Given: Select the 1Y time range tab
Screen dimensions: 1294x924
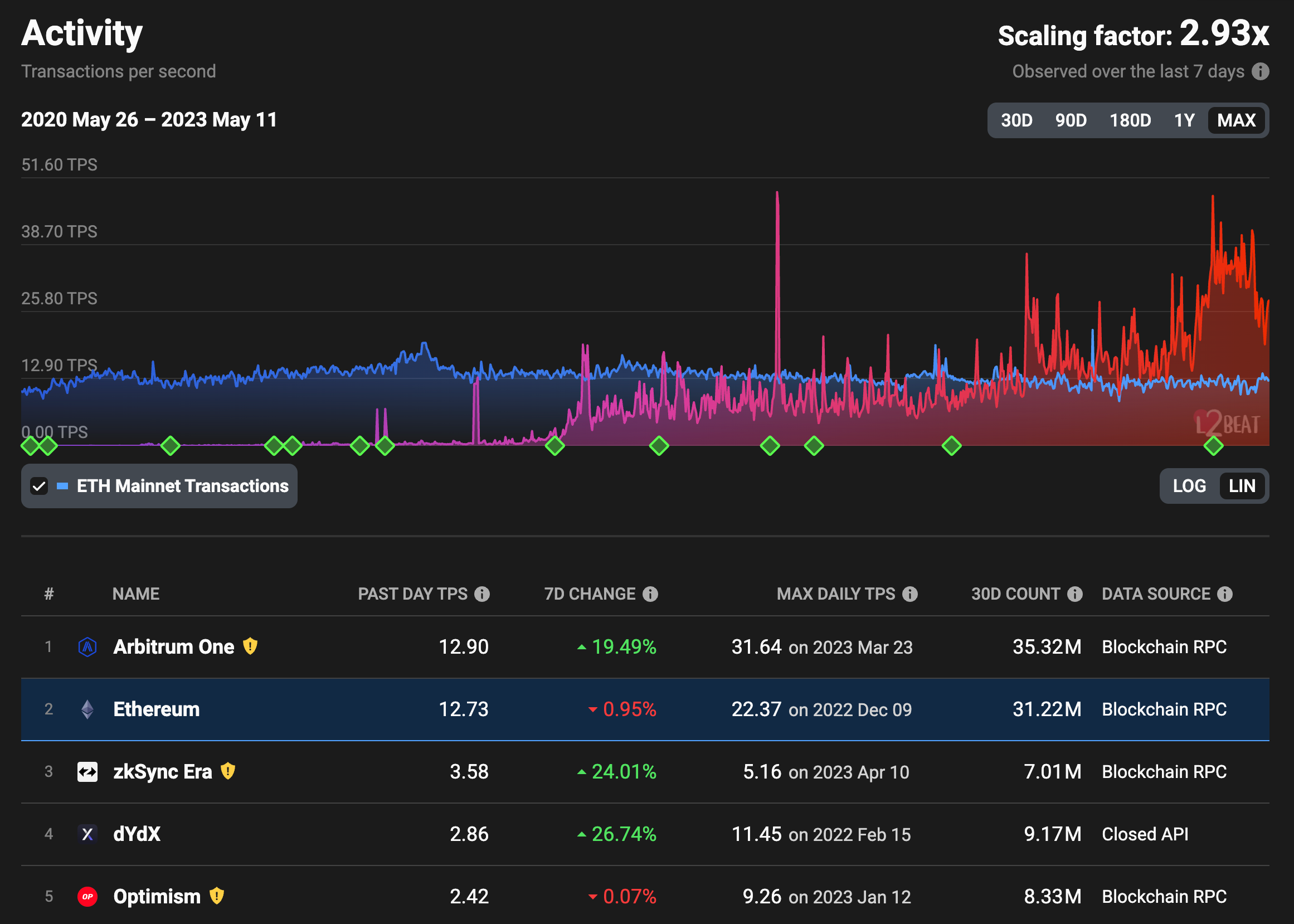Looking at the screenshot, I should tap(1185, 120).
